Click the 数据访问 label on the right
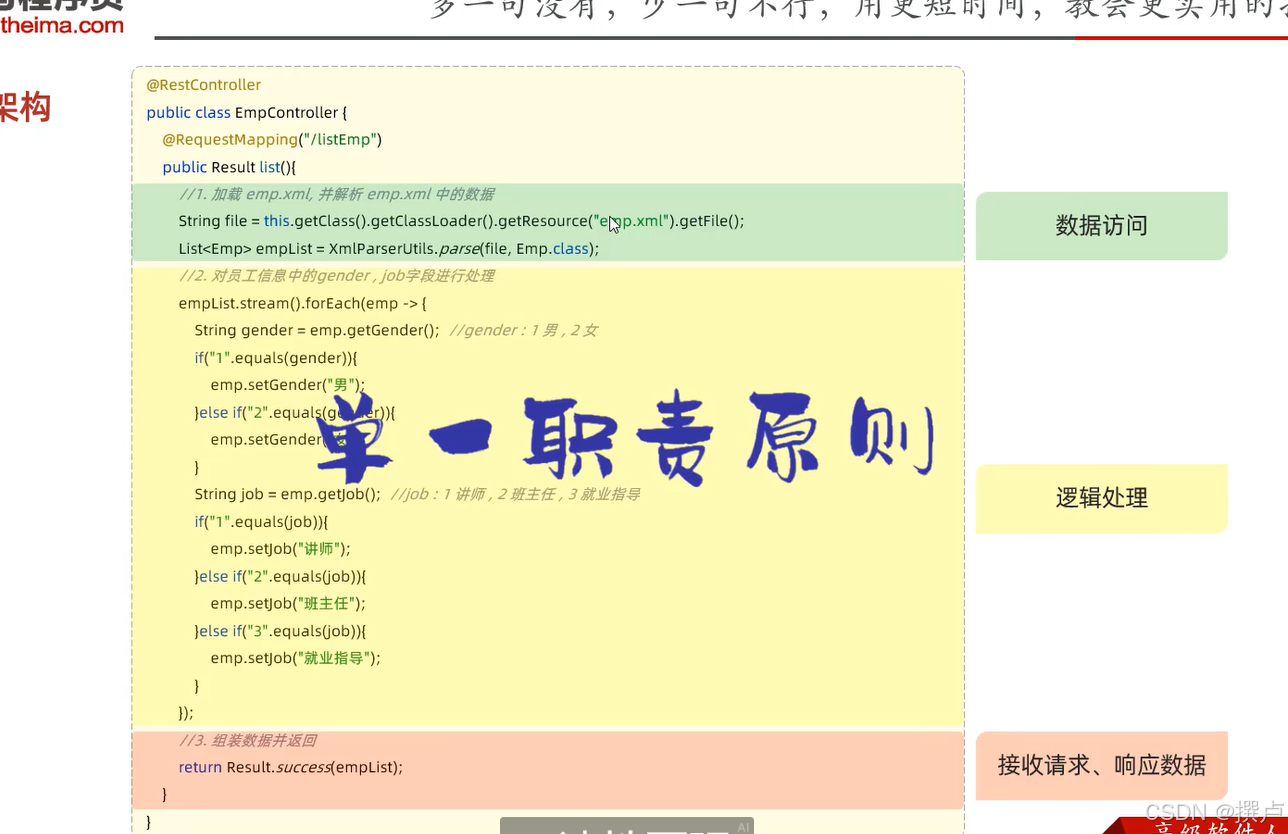 coord(1101,225)
